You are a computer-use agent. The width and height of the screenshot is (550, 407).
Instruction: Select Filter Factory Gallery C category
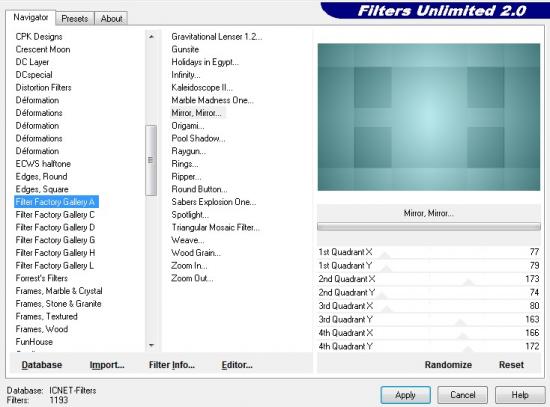coord(55,215)
